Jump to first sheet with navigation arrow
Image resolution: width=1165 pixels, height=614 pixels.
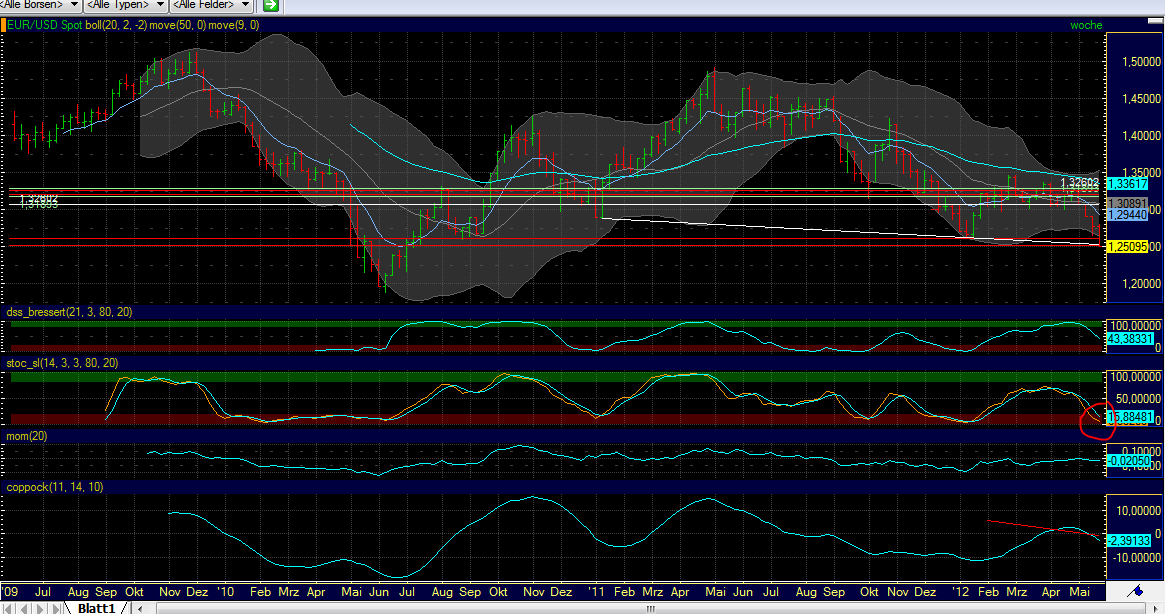(x=8, y=609)
